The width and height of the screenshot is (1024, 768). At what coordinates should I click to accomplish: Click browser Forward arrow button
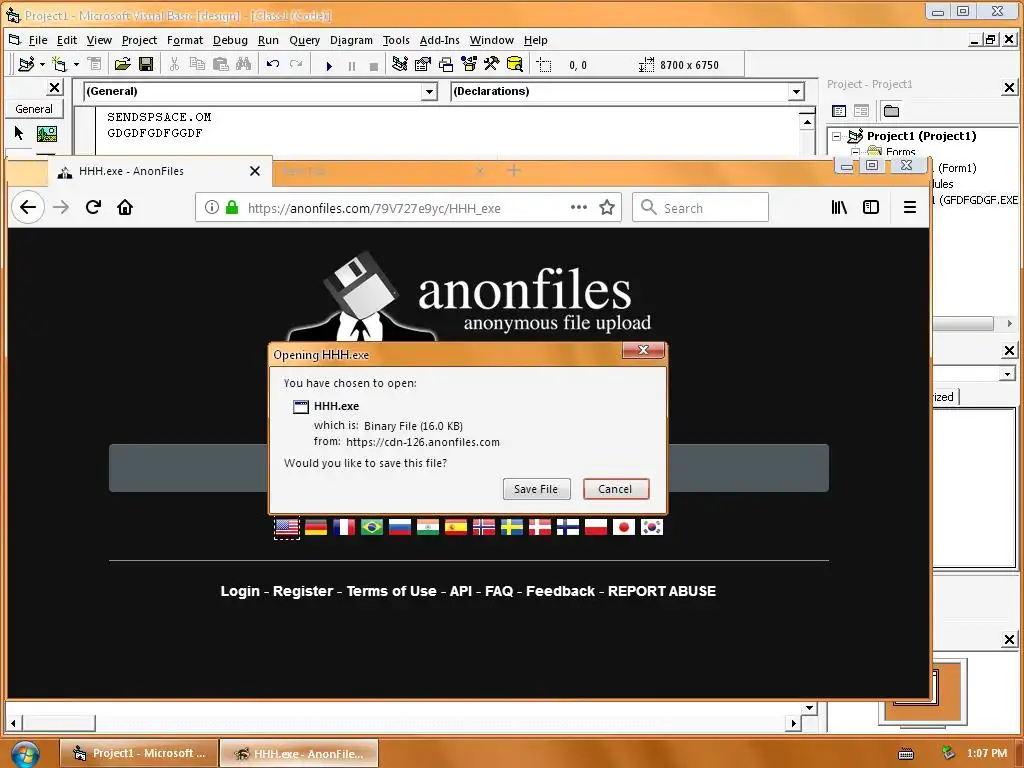[61, 207]
